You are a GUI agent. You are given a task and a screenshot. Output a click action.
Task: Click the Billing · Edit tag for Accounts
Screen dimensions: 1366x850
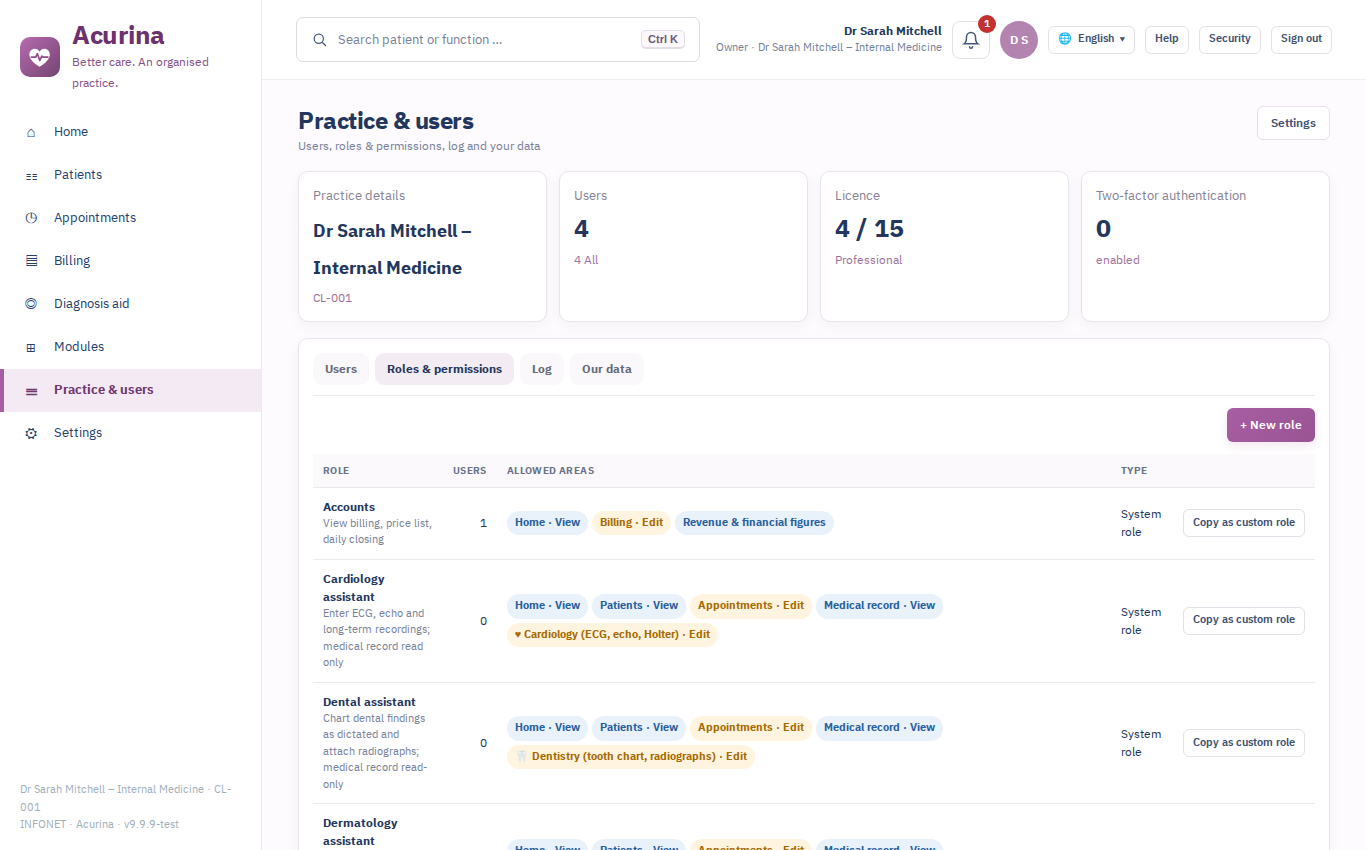click(x=631, y=523)
